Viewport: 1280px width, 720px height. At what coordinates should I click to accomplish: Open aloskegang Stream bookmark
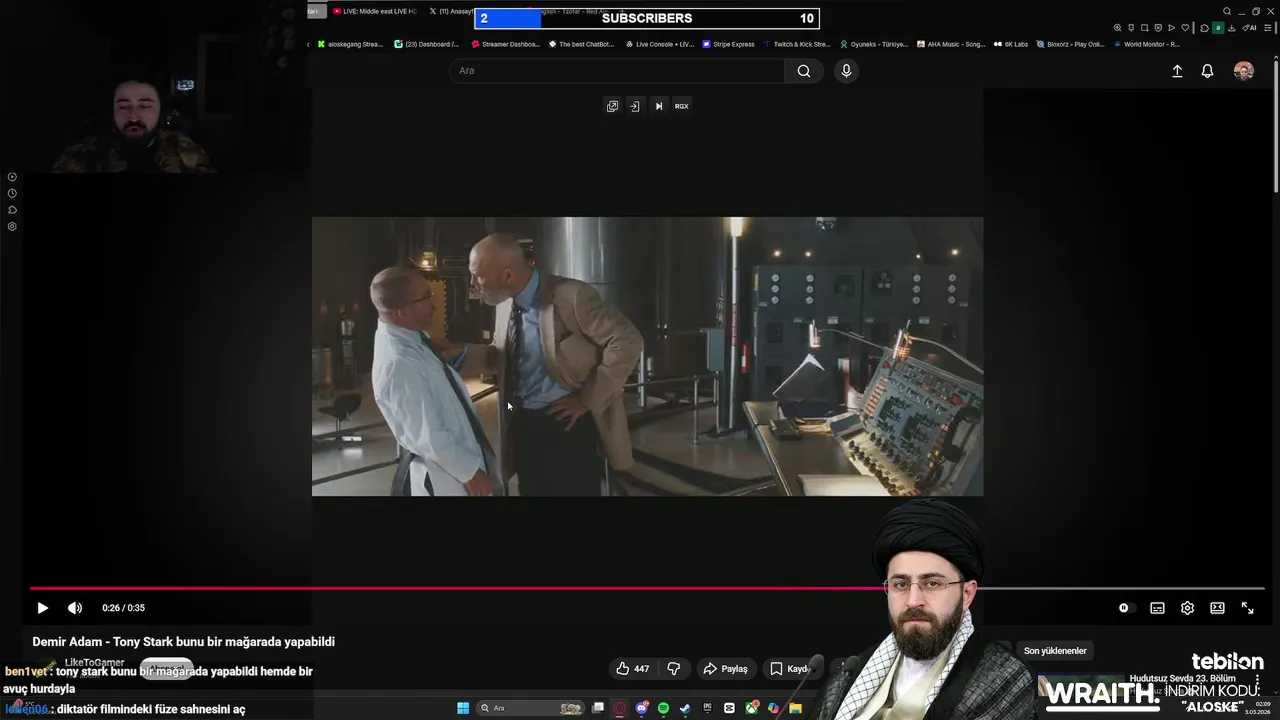350,44
